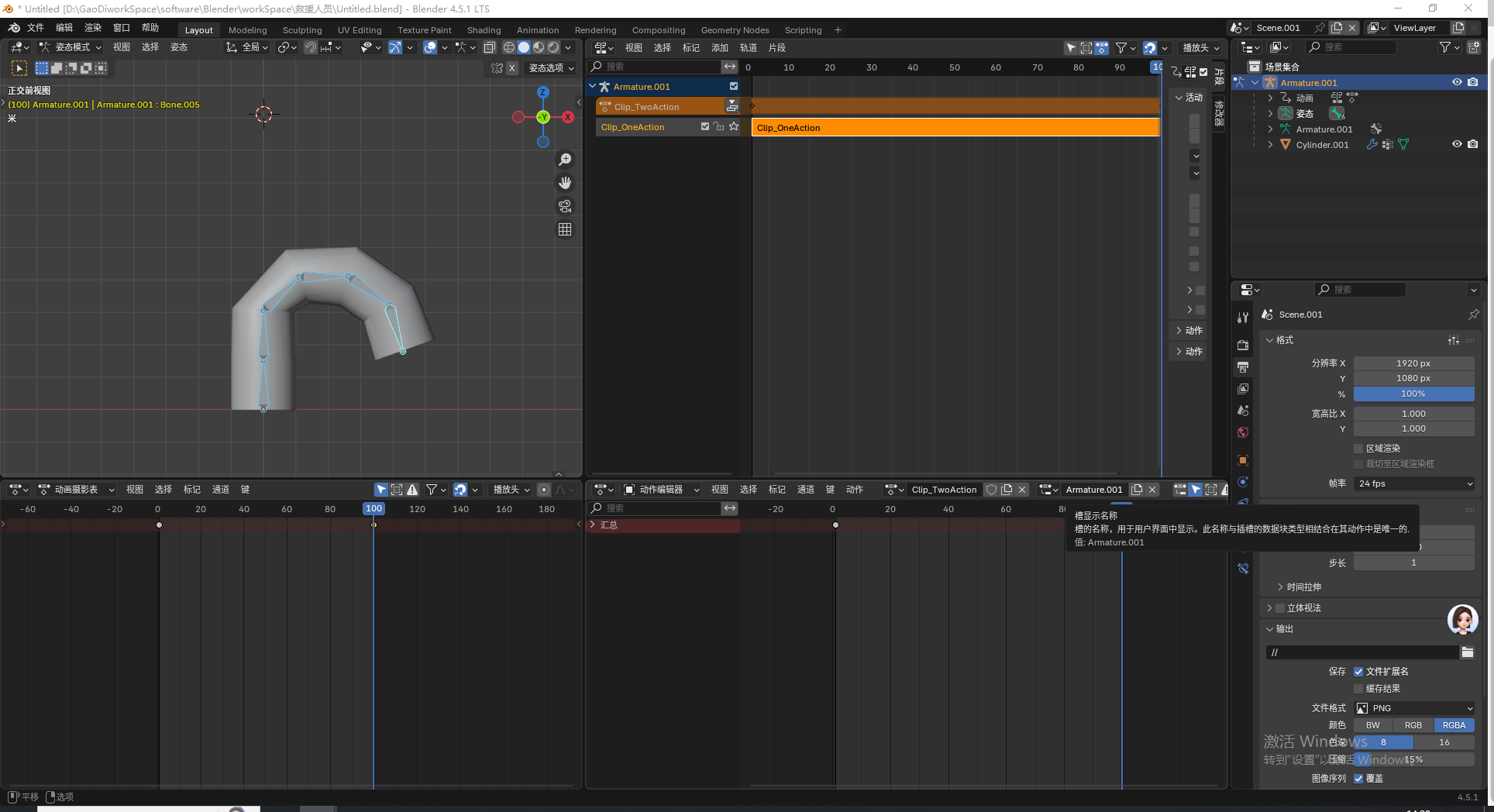Image resolution: width=1494 pixels, height=812 pixels.
Task: Switch to the Sculpting workspace tab
Action: [302, 30]
